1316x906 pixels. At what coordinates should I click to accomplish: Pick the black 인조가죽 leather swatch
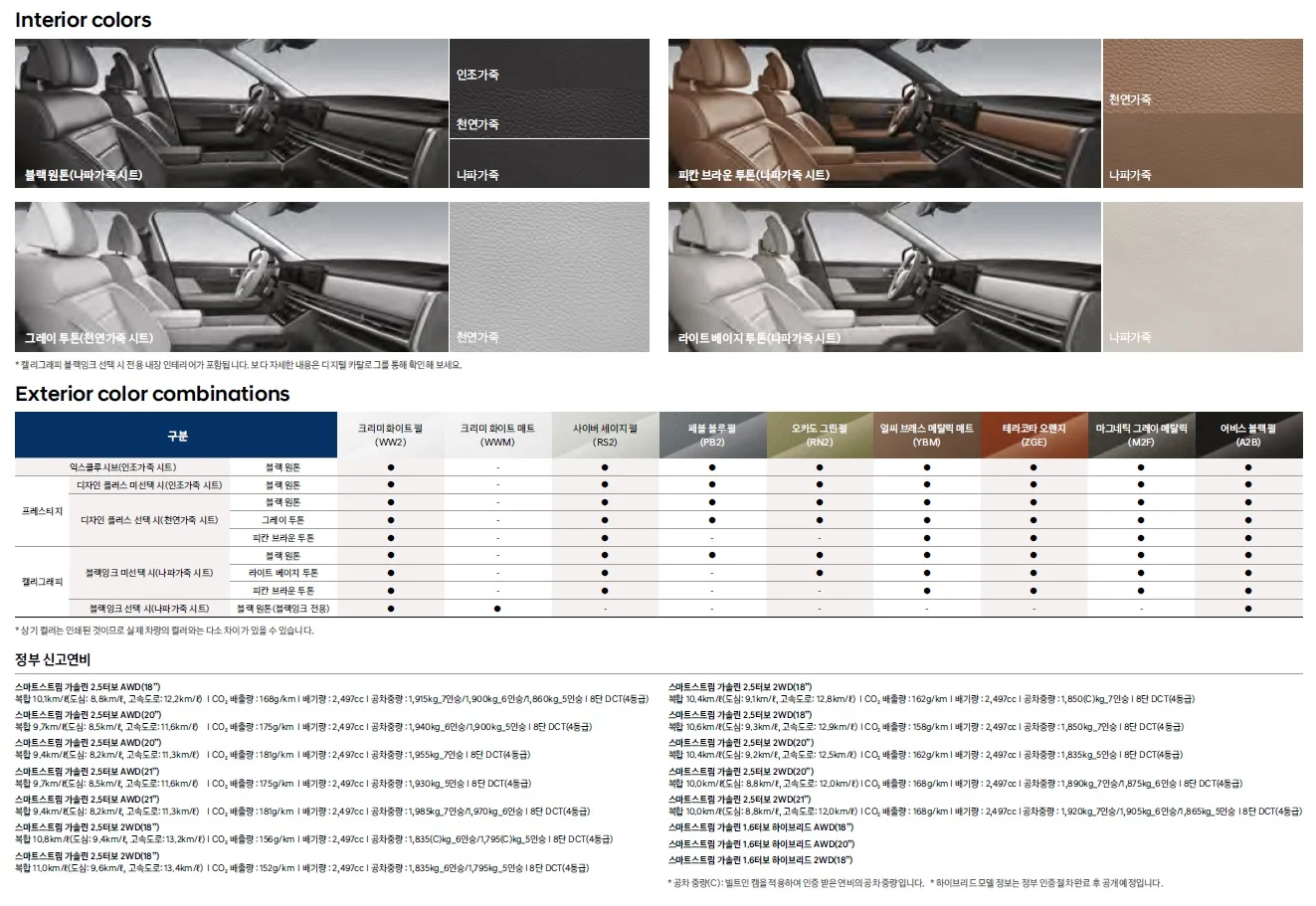549,64
